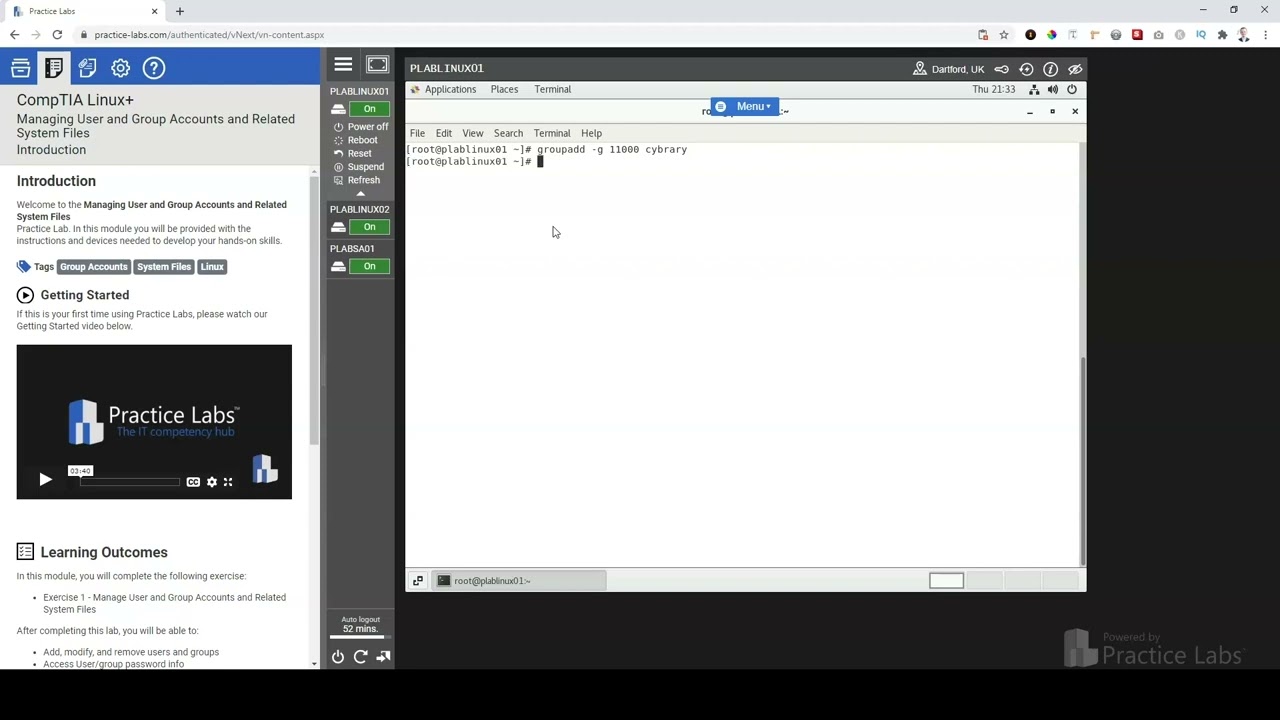Click the terminal window scrollbar
Image resolution: width=1280 pixels, height=720 pixels.
1082,460
